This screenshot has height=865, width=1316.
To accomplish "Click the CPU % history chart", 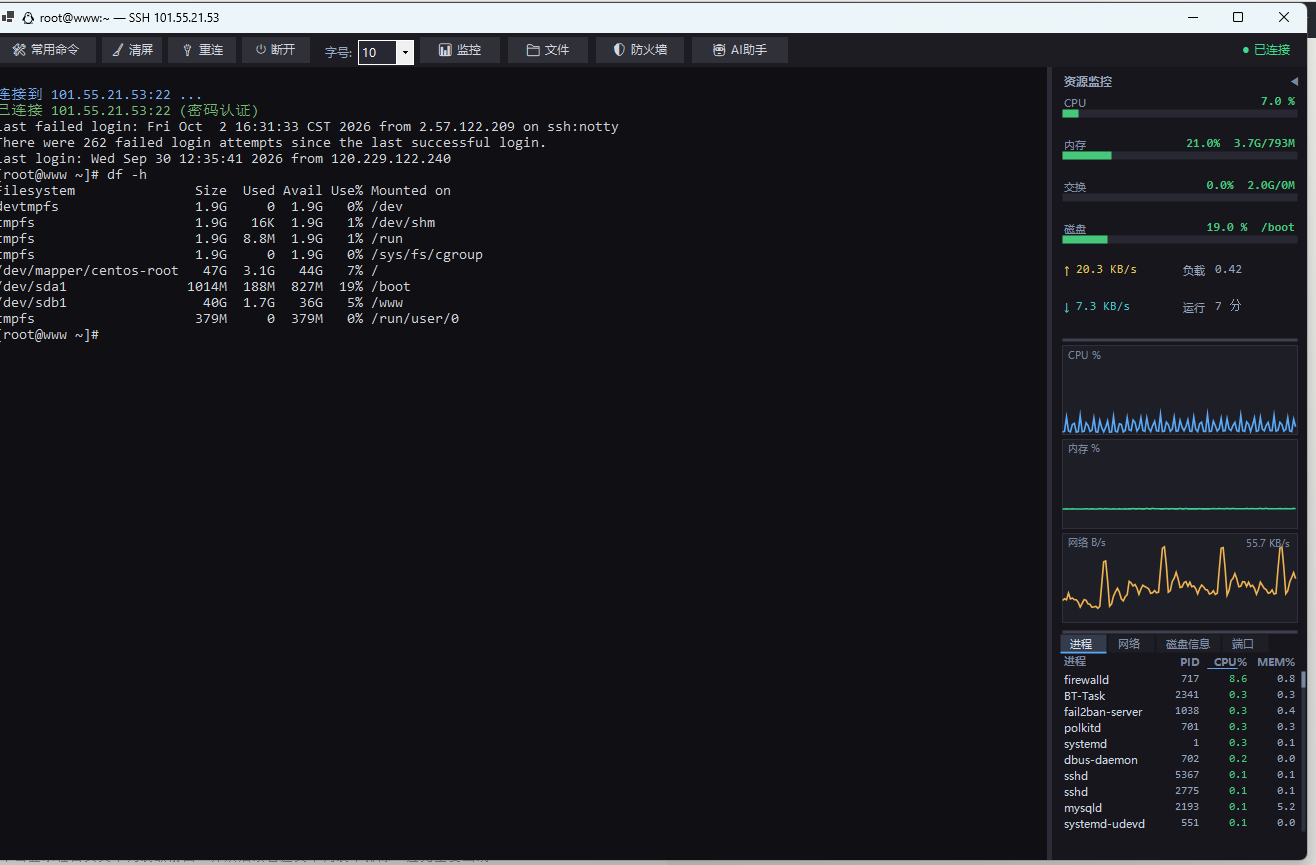I will (x=1179, y=390).
